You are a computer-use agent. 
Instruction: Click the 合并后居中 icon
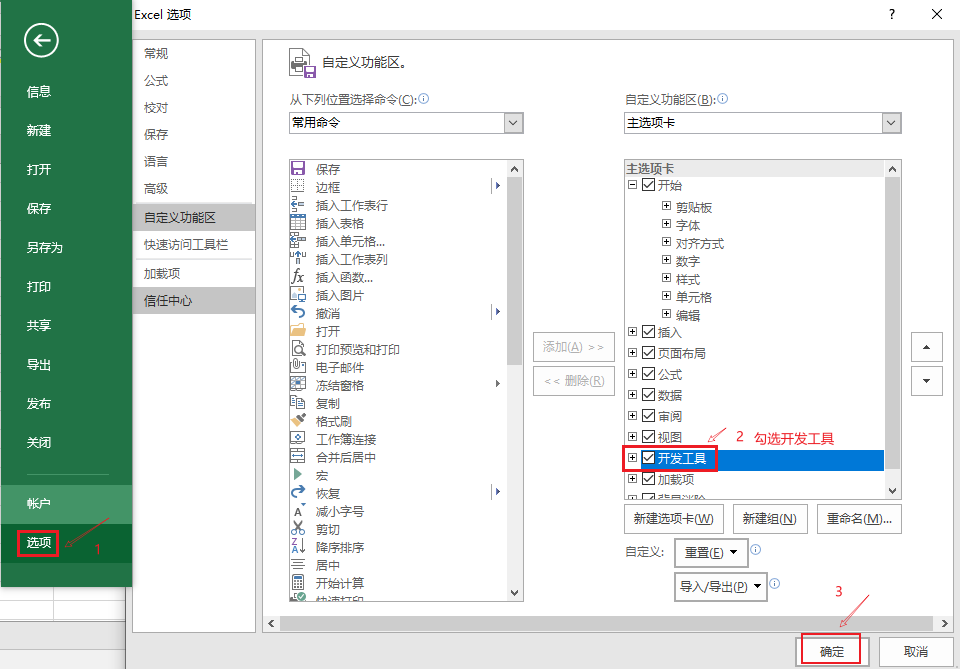(x=298, y=456)
